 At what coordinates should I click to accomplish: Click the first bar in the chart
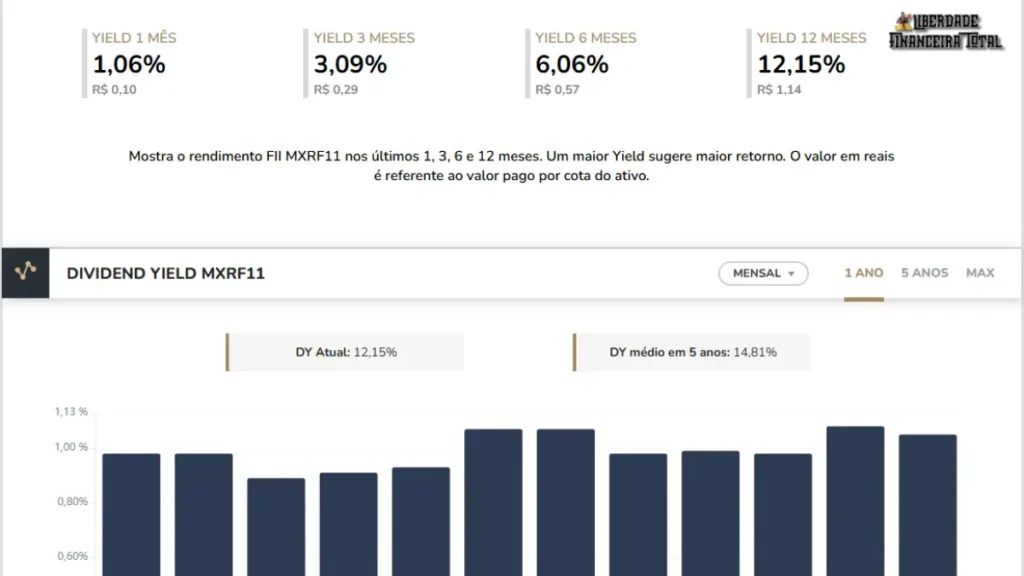(131, 515)
